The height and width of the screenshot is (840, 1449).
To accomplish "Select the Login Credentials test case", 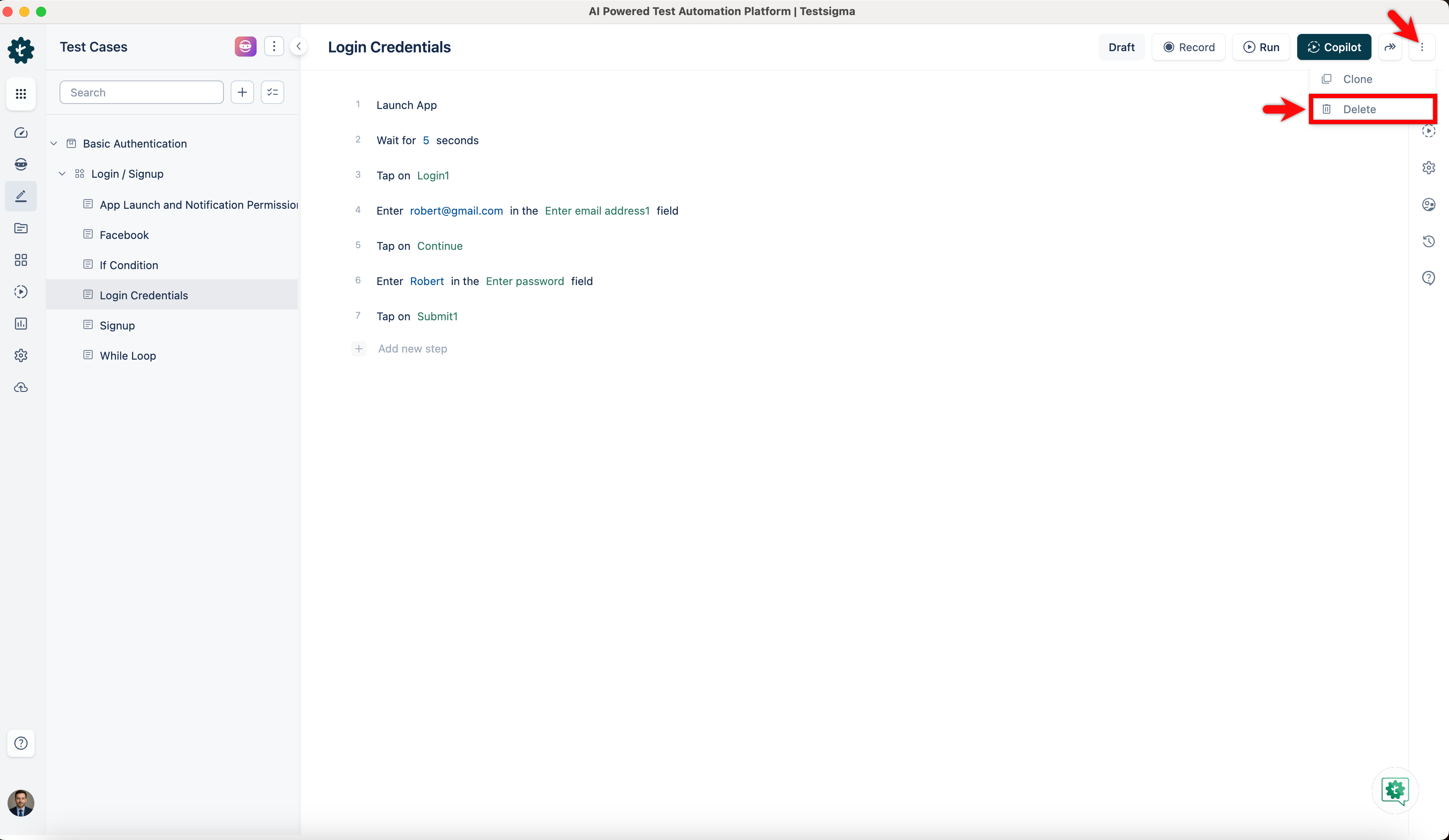I will click(x=172, y=295).
